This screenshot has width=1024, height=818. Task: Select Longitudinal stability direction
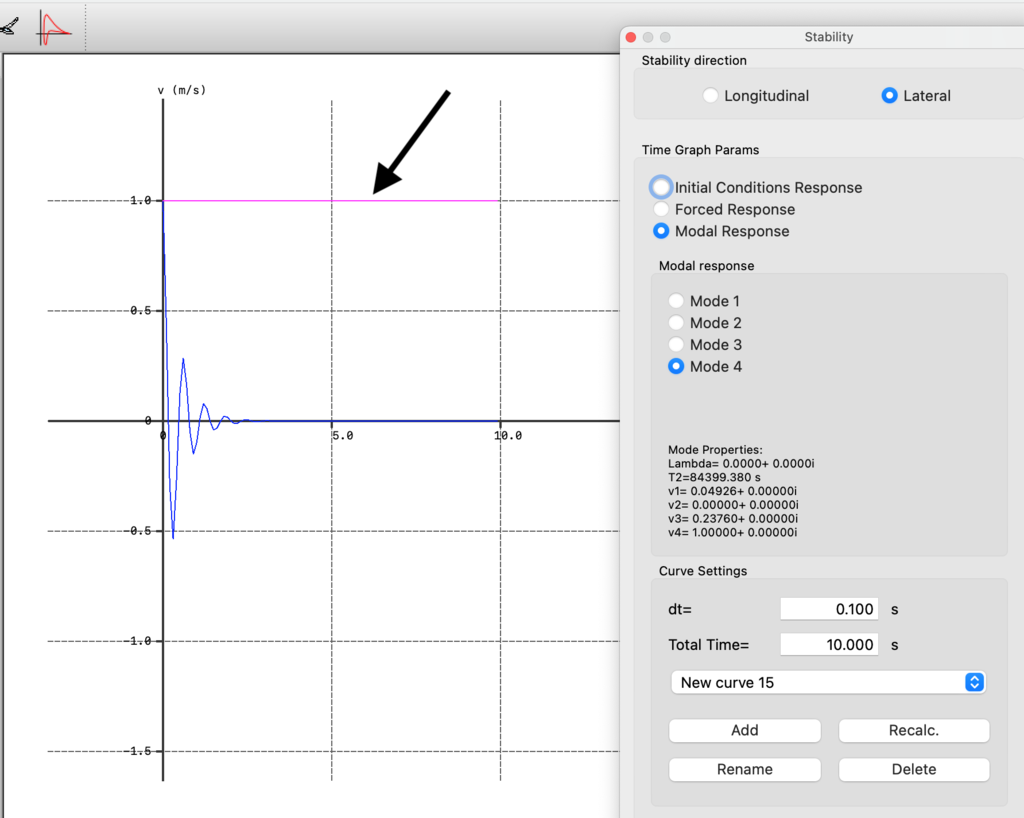pyautogui.click(x=710, y=96)
